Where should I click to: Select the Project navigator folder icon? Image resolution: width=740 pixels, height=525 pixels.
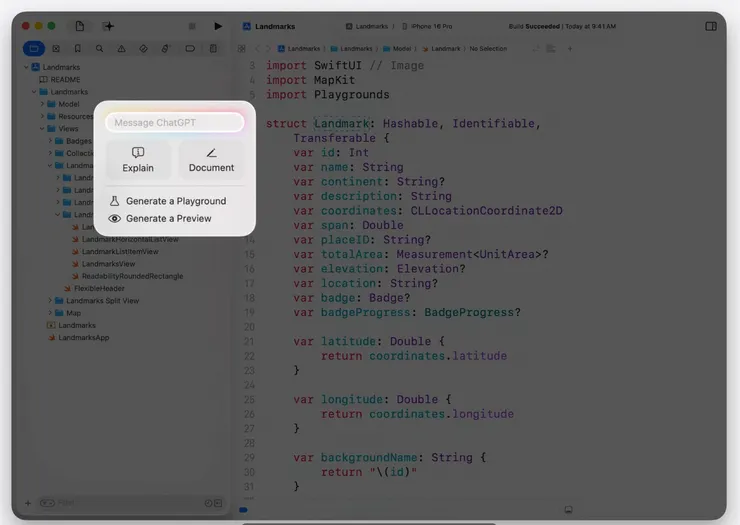(33, 48)
